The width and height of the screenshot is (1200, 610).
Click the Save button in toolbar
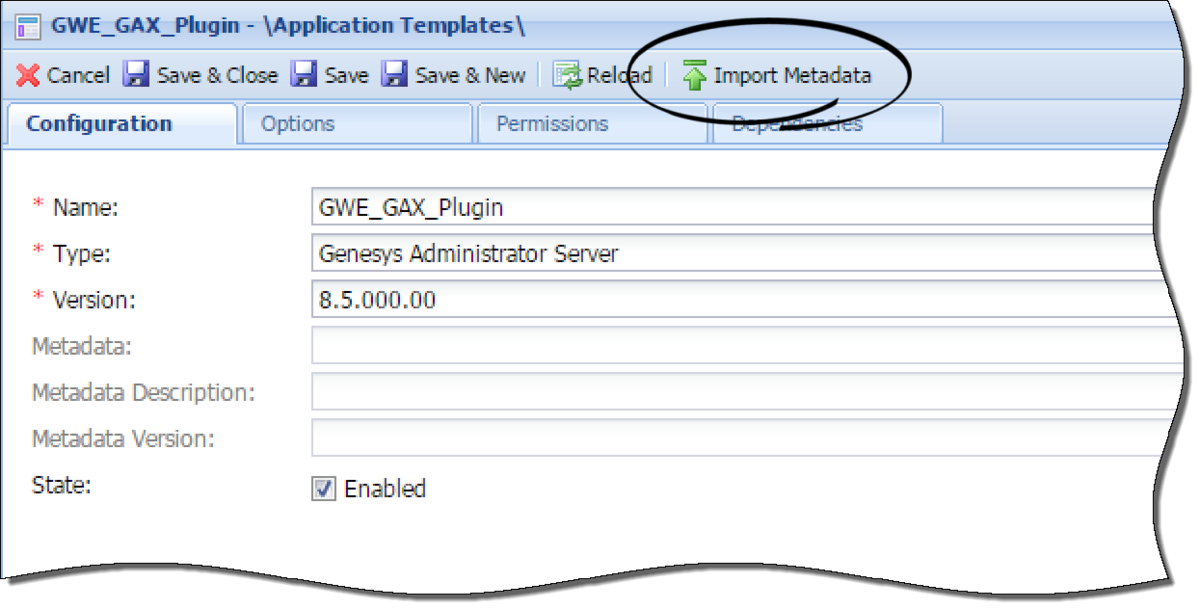330,75
